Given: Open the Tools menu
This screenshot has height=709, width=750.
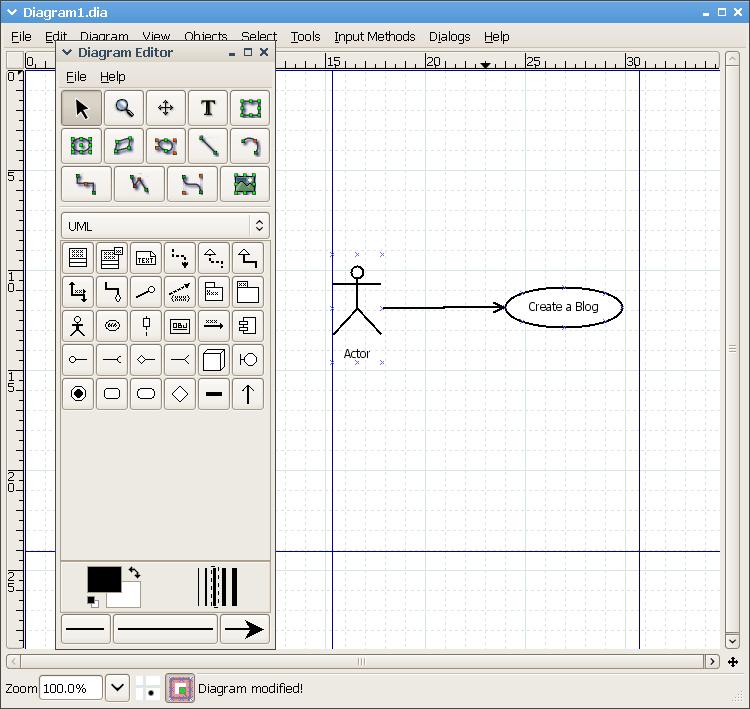Looking at the screenshot, I should (x=305, y=36).
